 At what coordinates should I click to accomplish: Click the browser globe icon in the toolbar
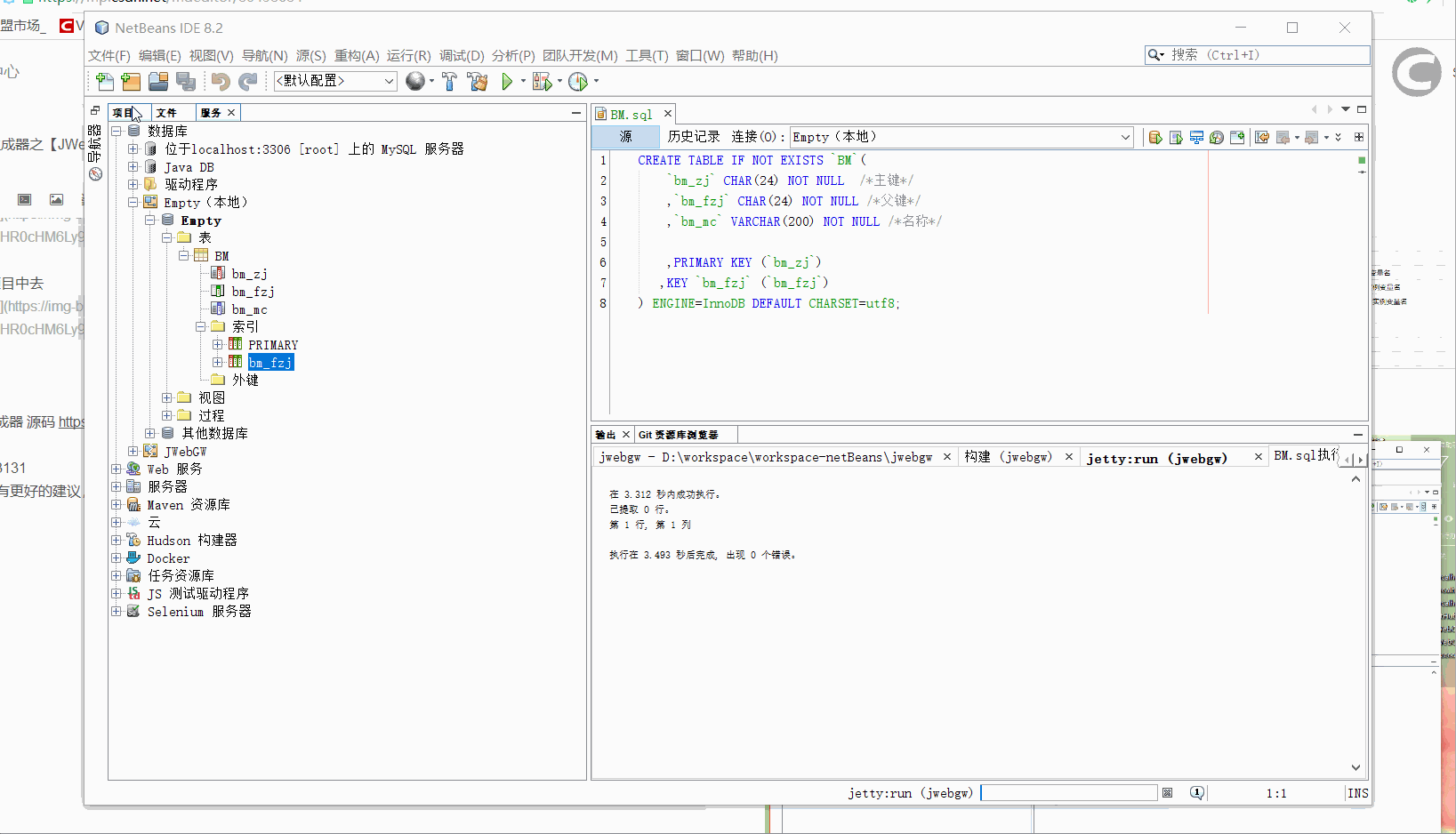[x=414, y=81]
